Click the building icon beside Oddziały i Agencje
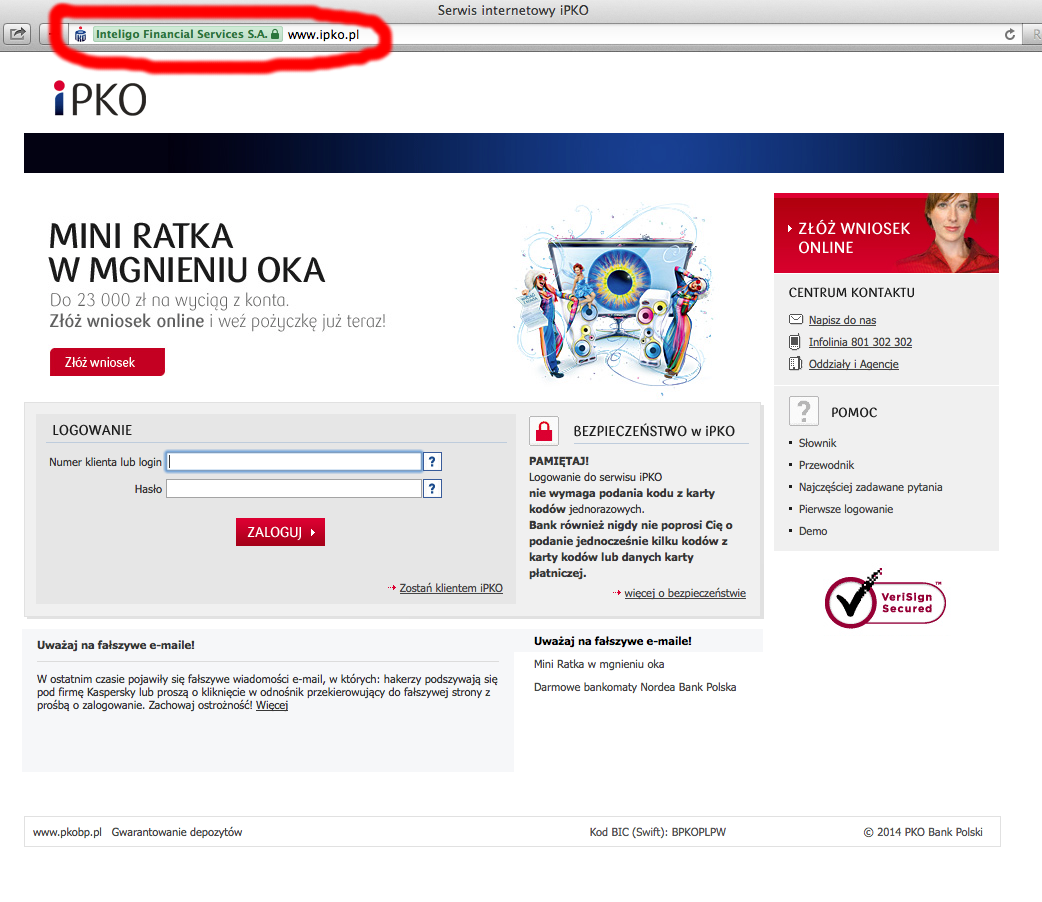 pyautogui.click(x=795, y=364)
